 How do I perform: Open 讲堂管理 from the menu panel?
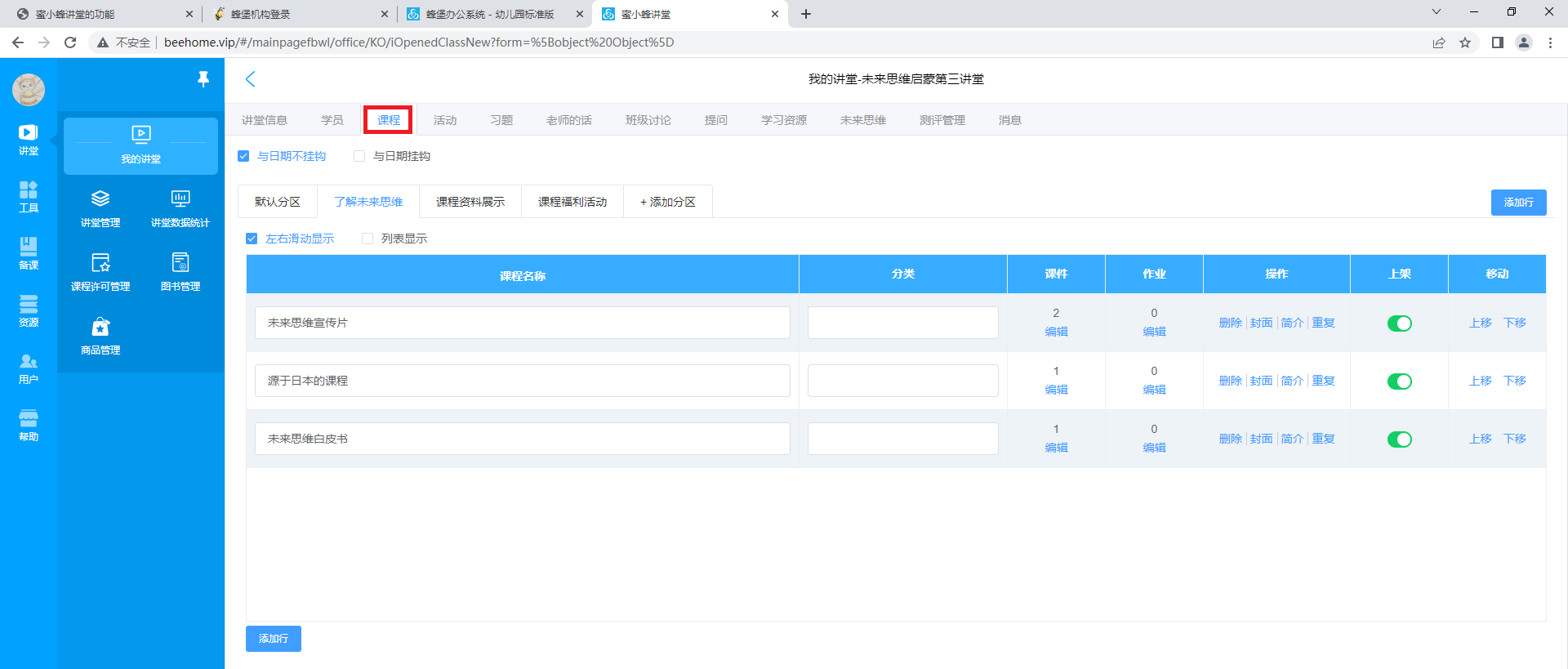(100, 208)
